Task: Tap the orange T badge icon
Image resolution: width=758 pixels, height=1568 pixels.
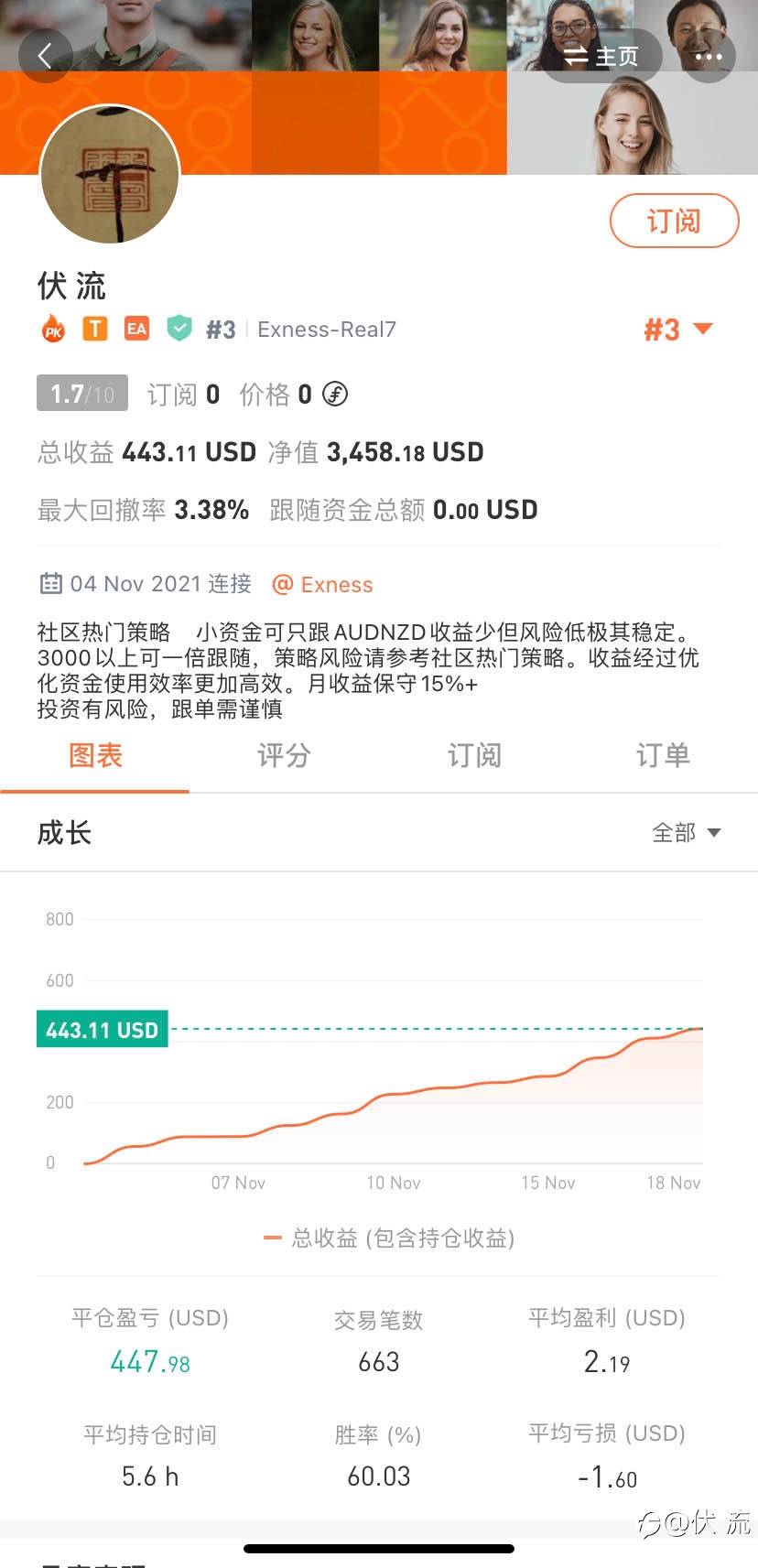Action: [x=95, y=329]
